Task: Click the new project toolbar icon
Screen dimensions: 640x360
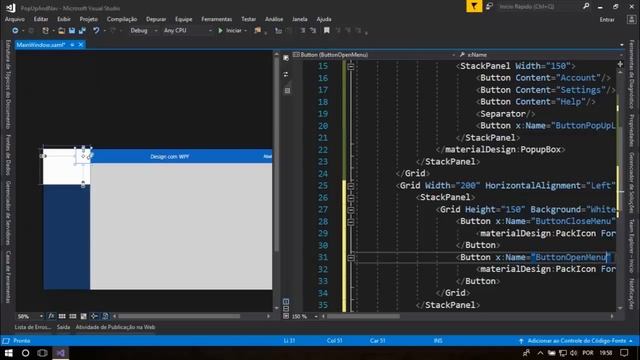Action: [x=45, y=31]
